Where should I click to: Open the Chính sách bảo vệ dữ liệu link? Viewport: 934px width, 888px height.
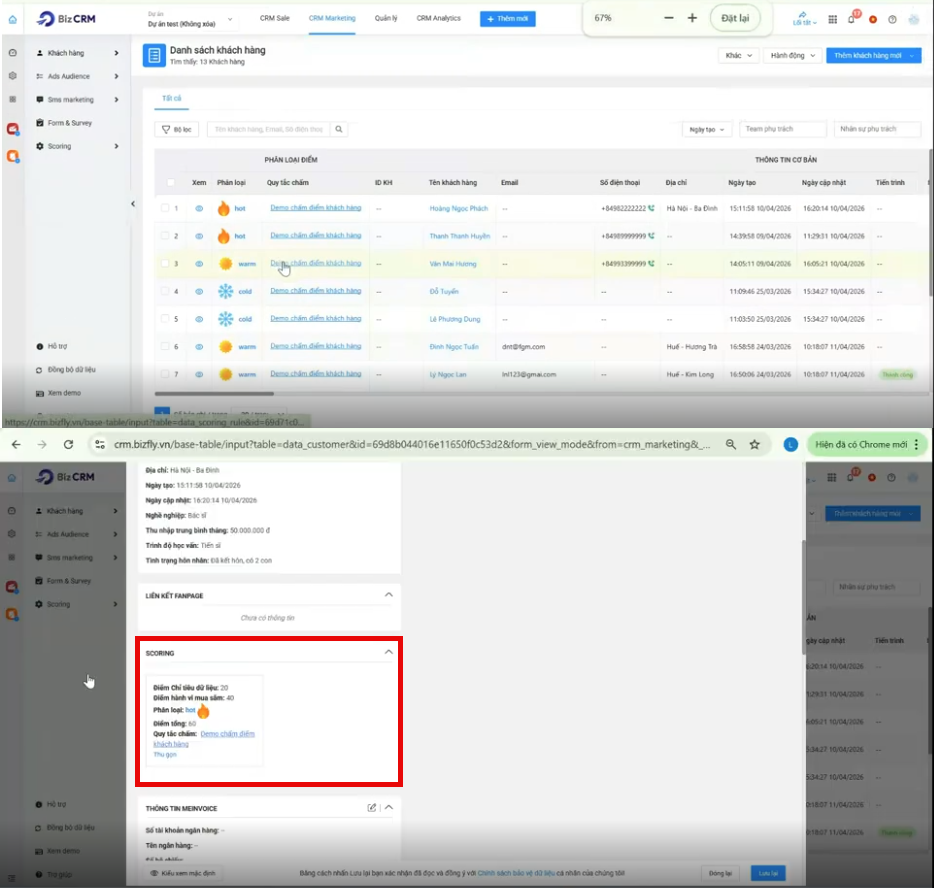[x=516, y=873]
